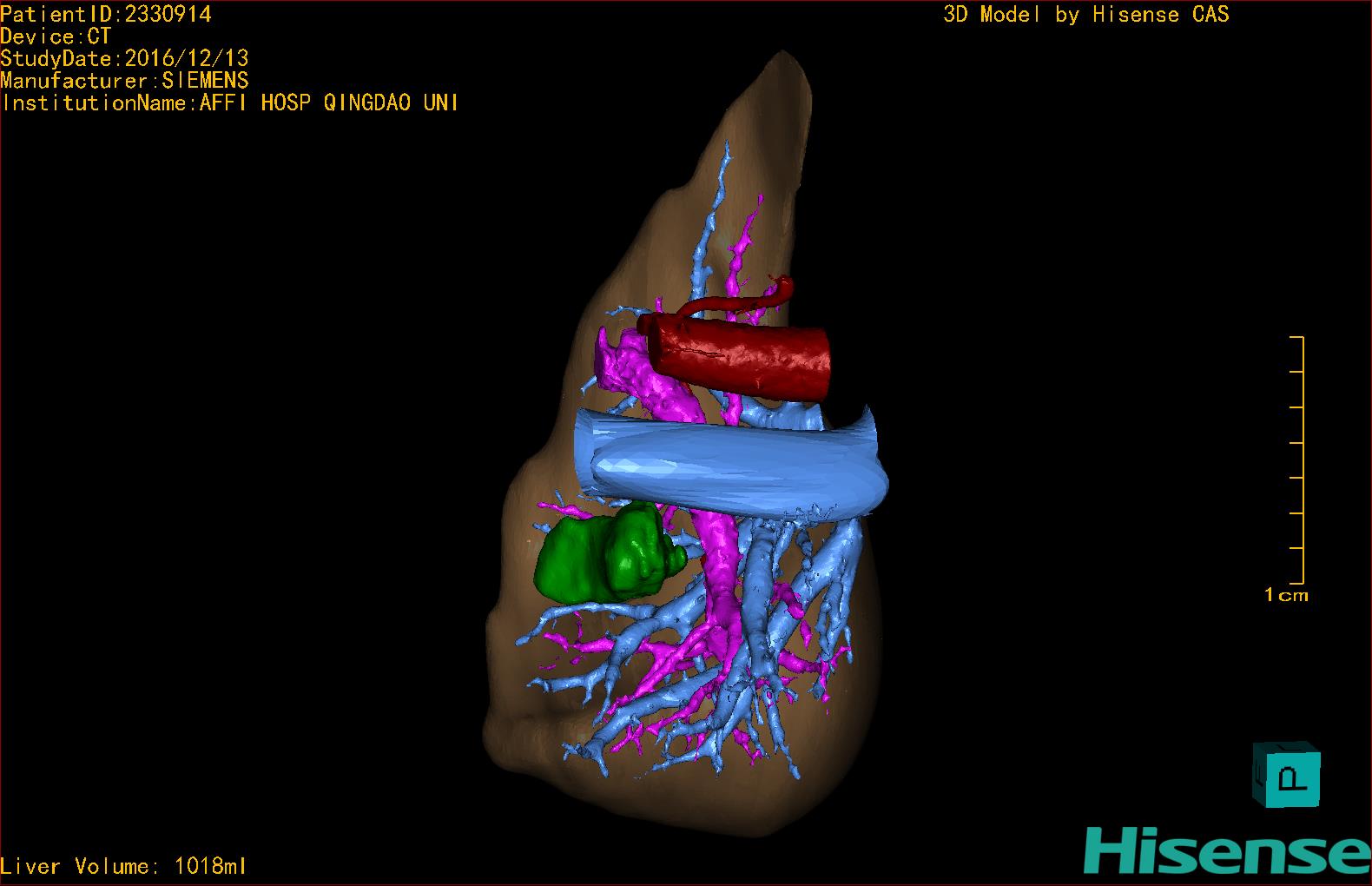The width and height of the screenshot is (1372, 886).
Task: Click the "Manufacturer:SIEMENS" label
Action: coord(125,81)
